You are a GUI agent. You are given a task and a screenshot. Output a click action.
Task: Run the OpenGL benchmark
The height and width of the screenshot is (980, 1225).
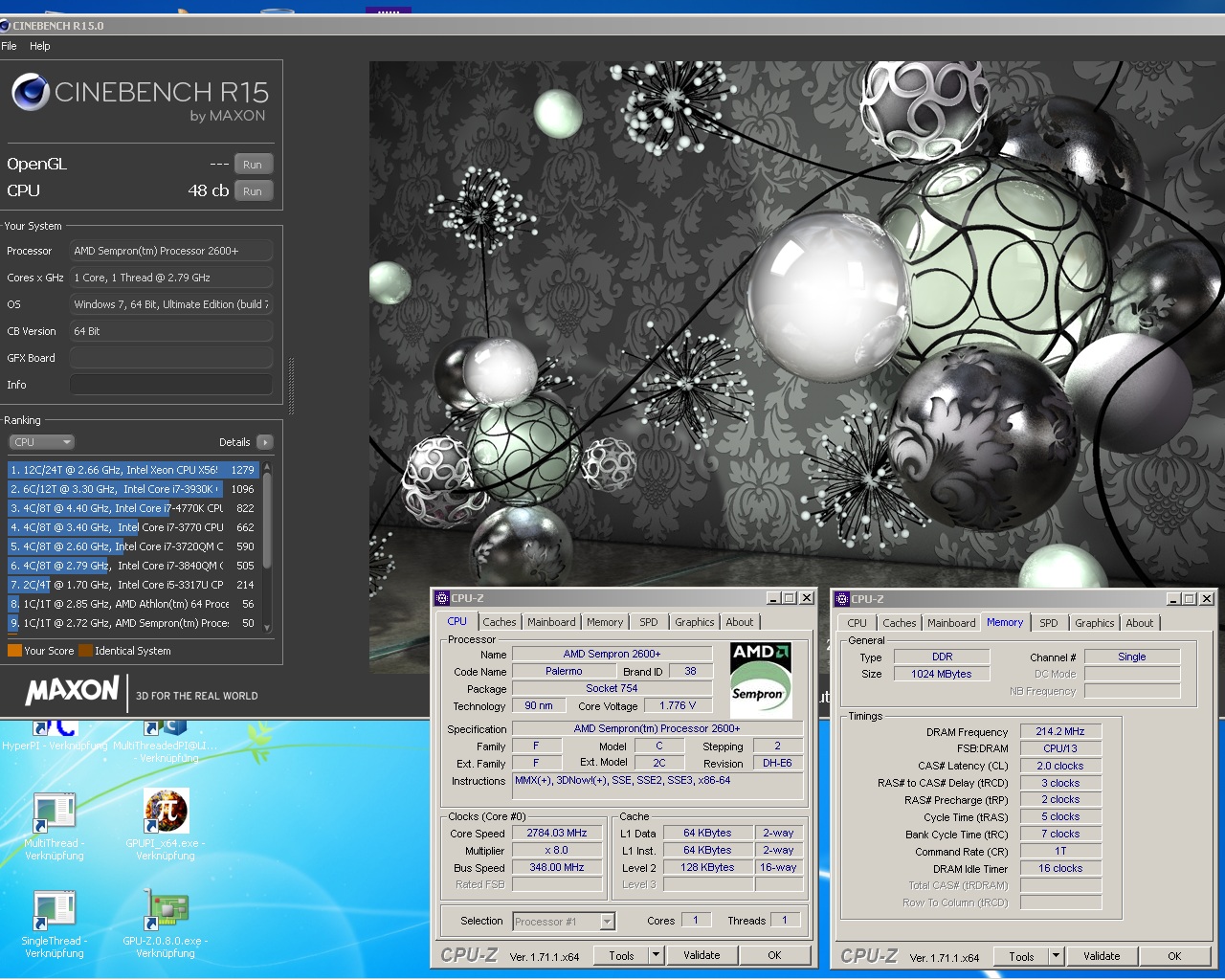(253, 165)
